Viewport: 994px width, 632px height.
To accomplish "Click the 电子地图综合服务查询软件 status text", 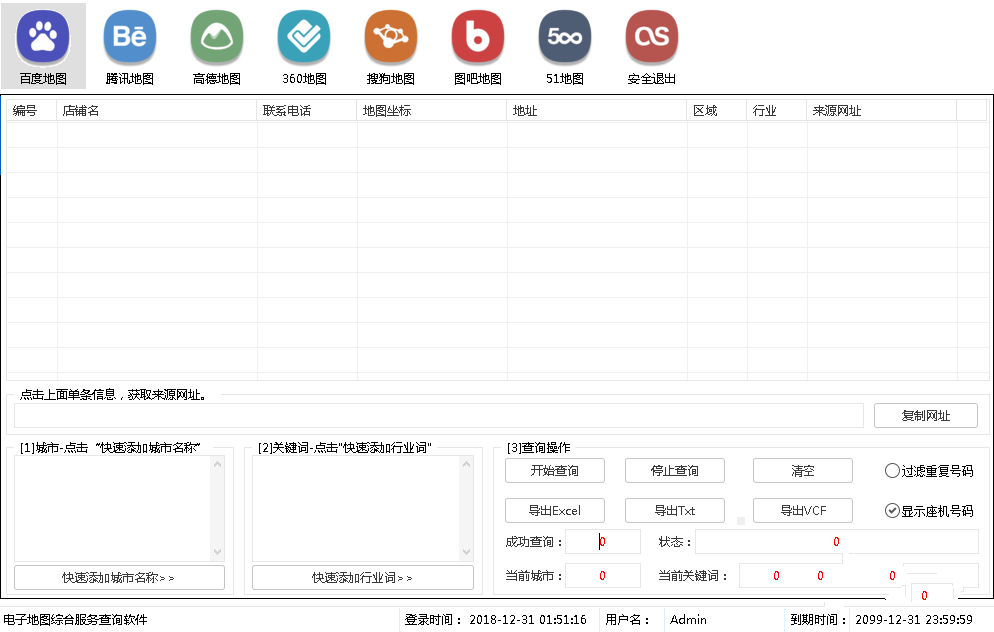I will (75, 620).
